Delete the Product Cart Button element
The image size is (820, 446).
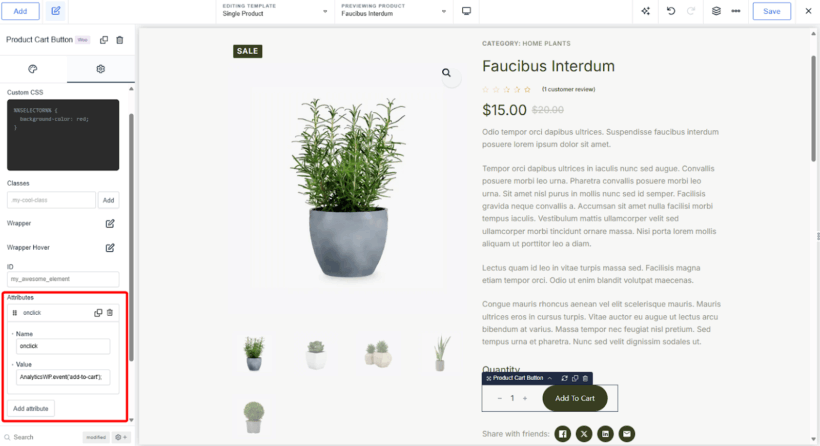tap(120, 40)
